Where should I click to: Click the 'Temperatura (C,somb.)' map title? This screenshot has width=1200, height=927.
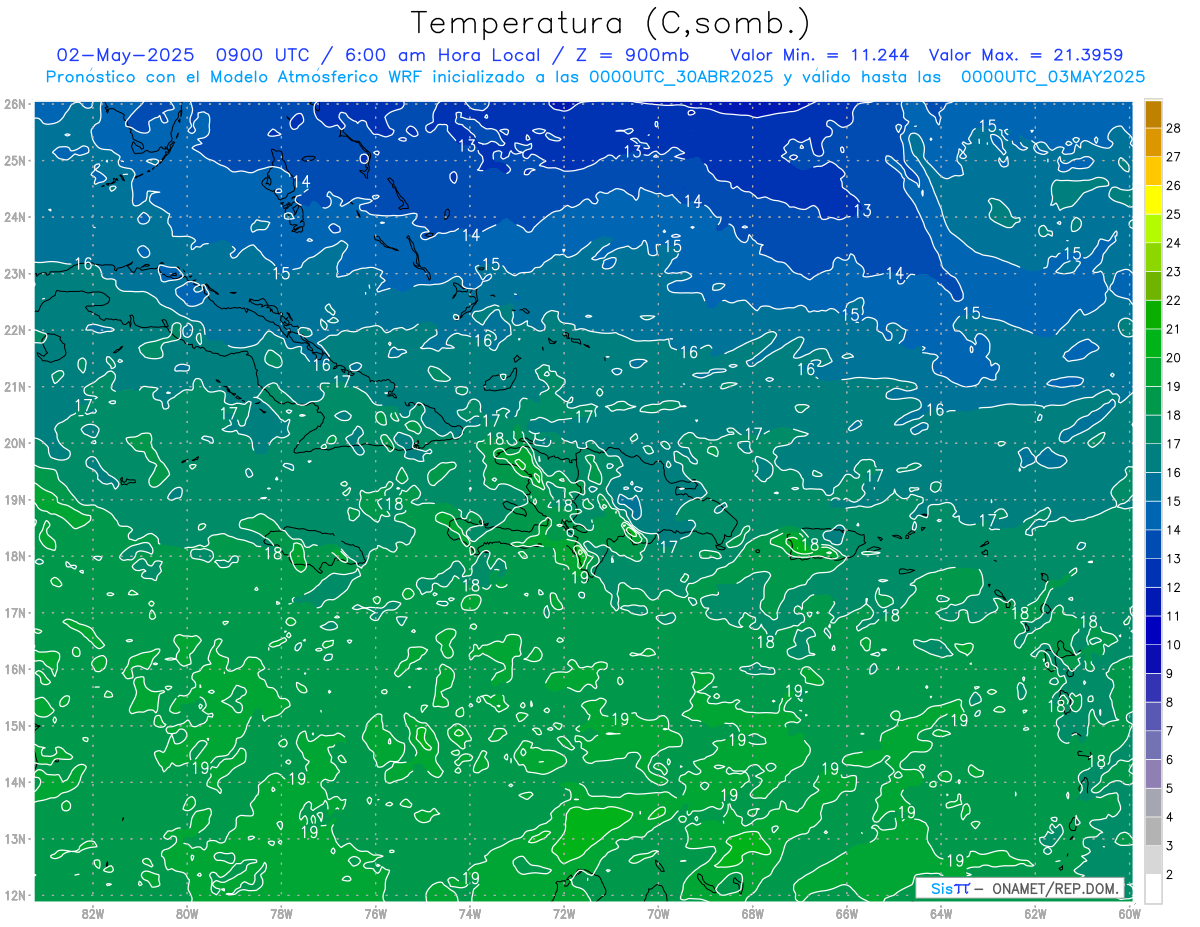click(x=611, y=23)
